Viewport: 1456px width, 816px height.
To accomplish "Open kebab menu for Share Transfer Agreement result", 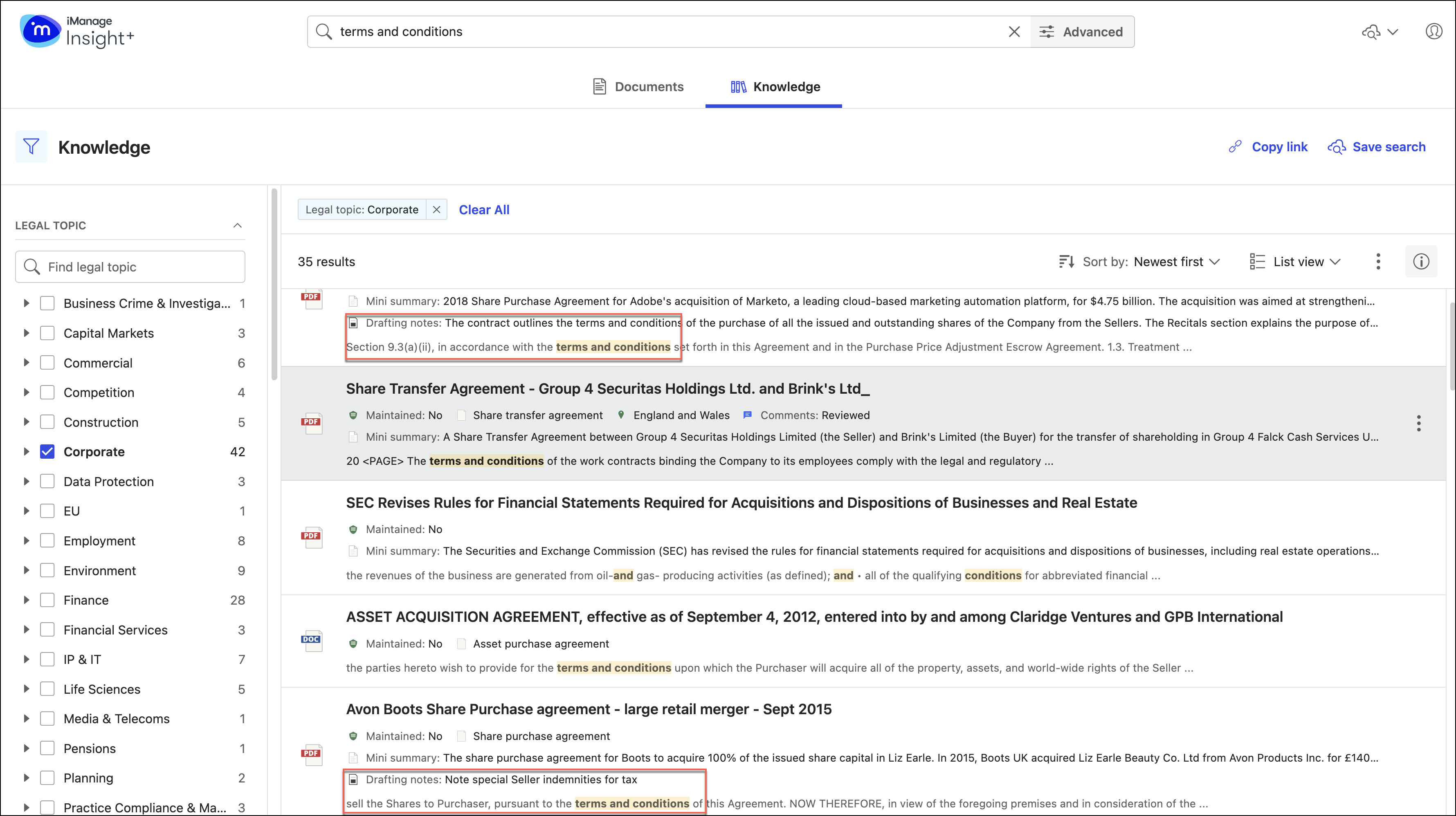I will 1418,423.
